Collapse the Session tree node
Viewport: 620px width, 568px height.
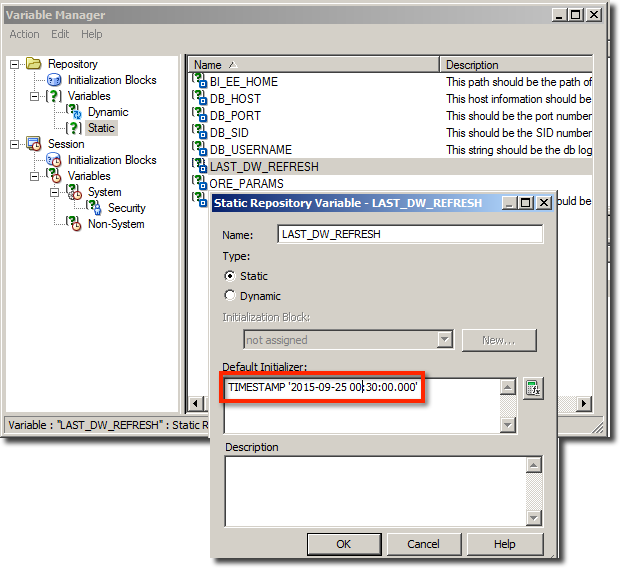[x=15, y=144]
